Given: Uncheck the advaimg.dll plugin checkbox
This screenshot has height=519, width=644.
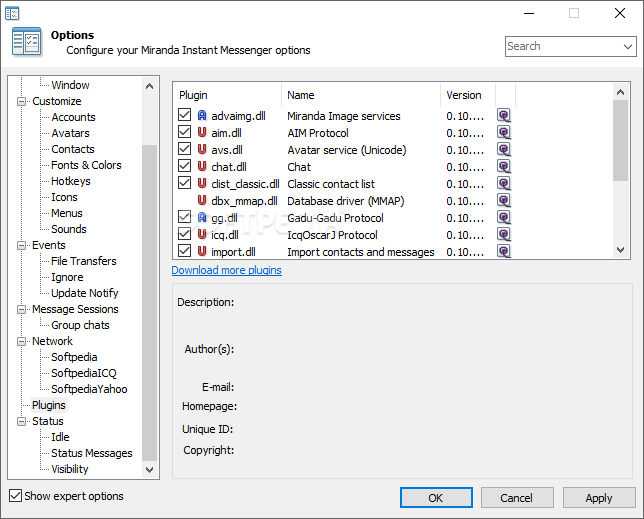Looking at the screenshot, I should coord(184,115).
